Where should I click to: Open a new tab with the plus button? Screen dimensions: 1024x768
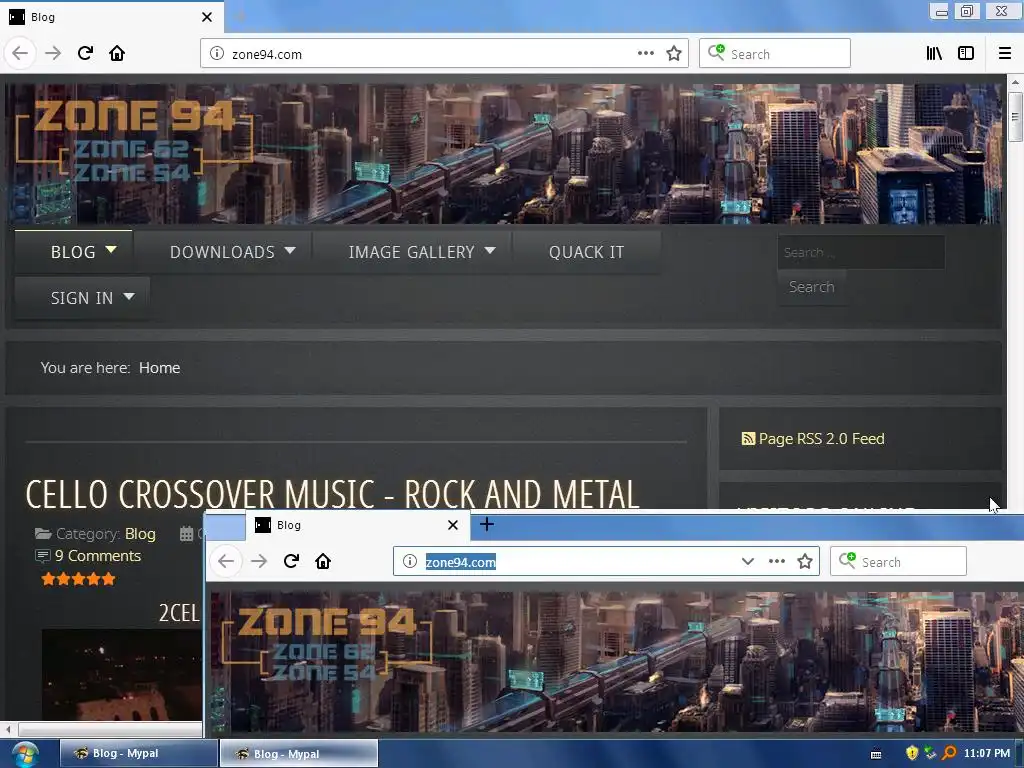(x=487, y=524)
